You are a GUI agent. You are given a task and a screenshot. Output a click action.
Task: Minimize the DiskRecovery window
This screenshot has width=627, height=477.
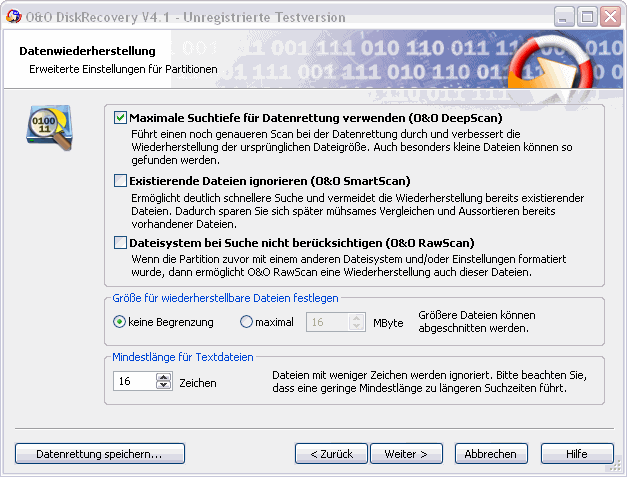(x=564, y=17)
